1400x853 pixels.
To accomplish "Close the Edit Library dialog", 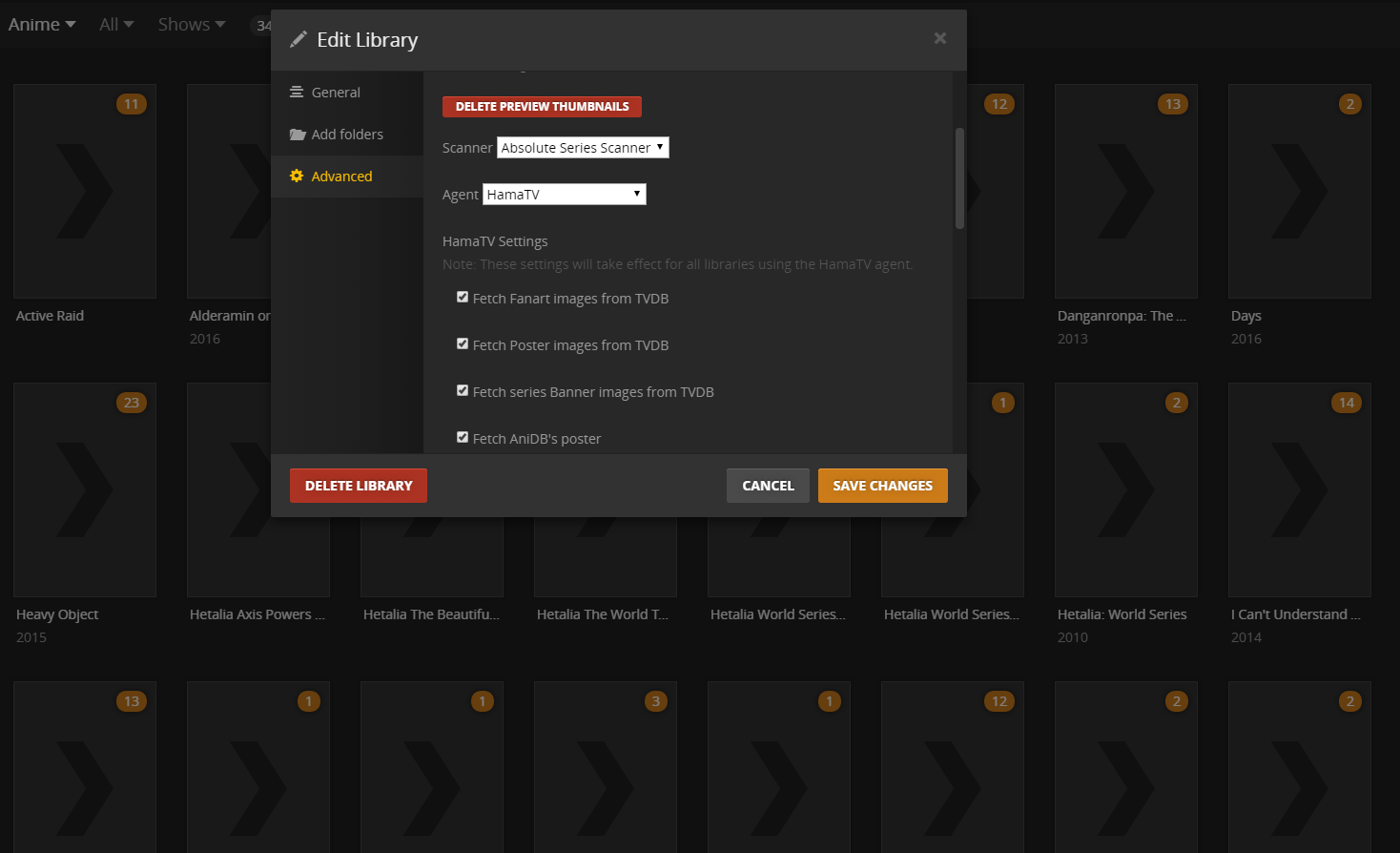I will [x=940, y=38].
